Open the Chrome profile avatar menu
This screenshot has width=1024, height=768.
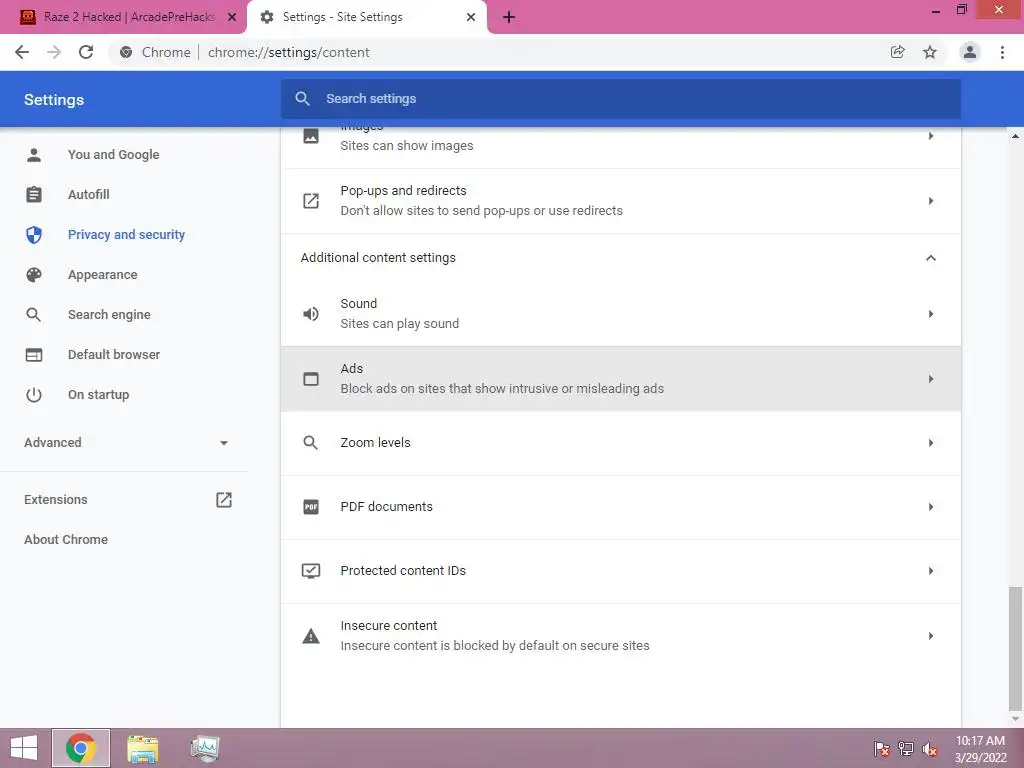click(970, 52)
